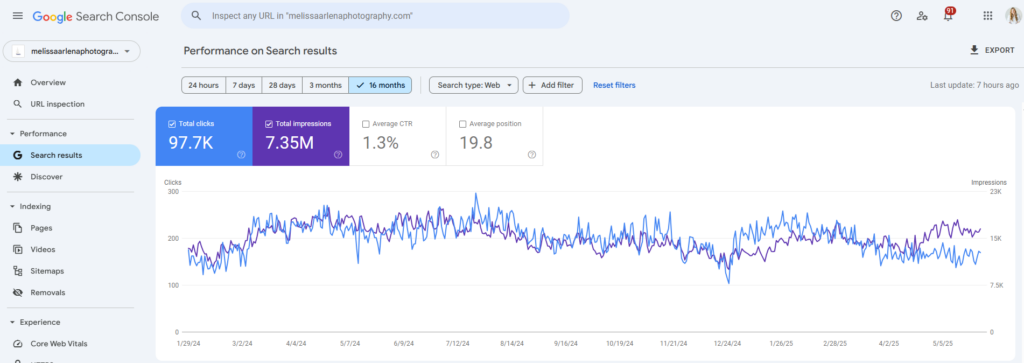
Task: Uncheck the Total clicks checkbox
Action: 172,124
